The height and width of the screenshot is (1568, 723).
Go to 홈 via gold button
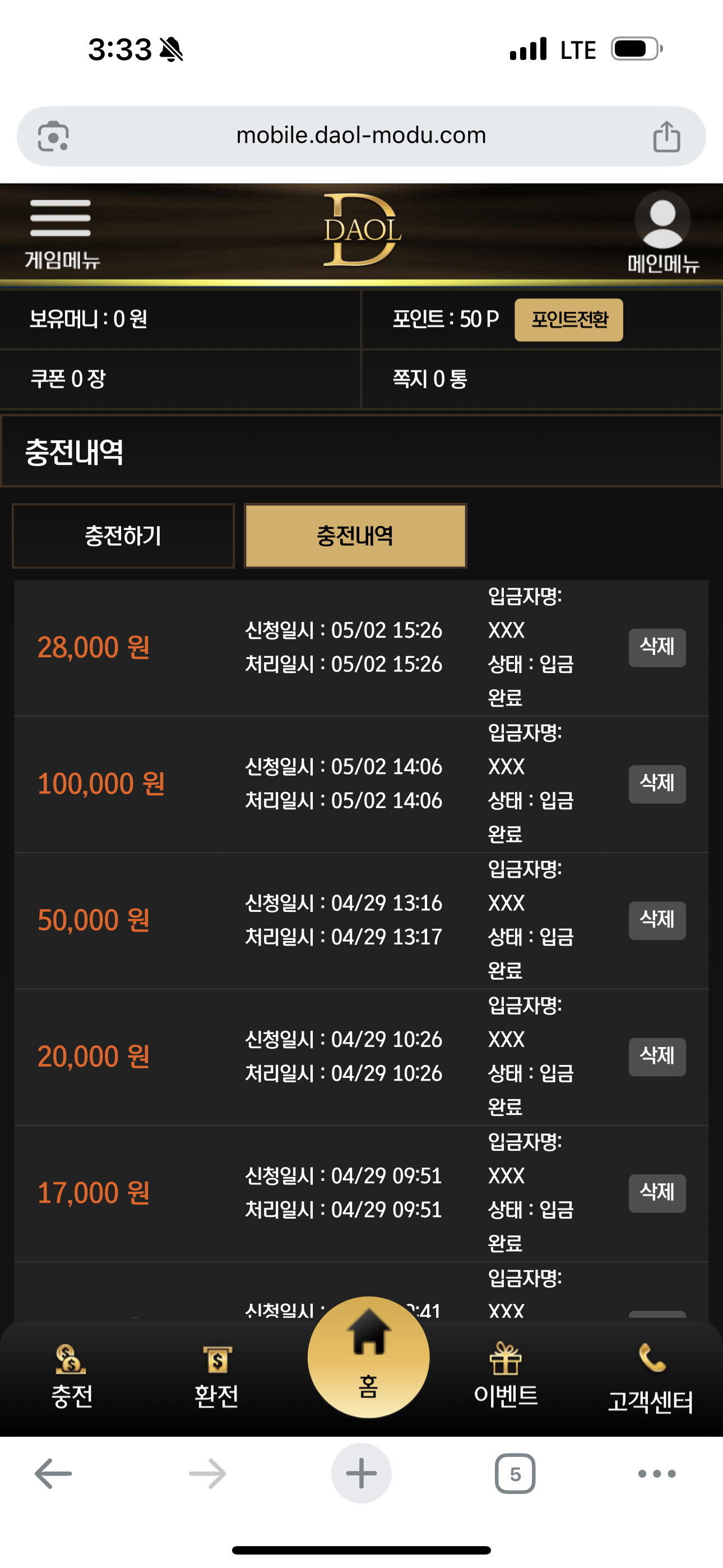[368, 1357]
